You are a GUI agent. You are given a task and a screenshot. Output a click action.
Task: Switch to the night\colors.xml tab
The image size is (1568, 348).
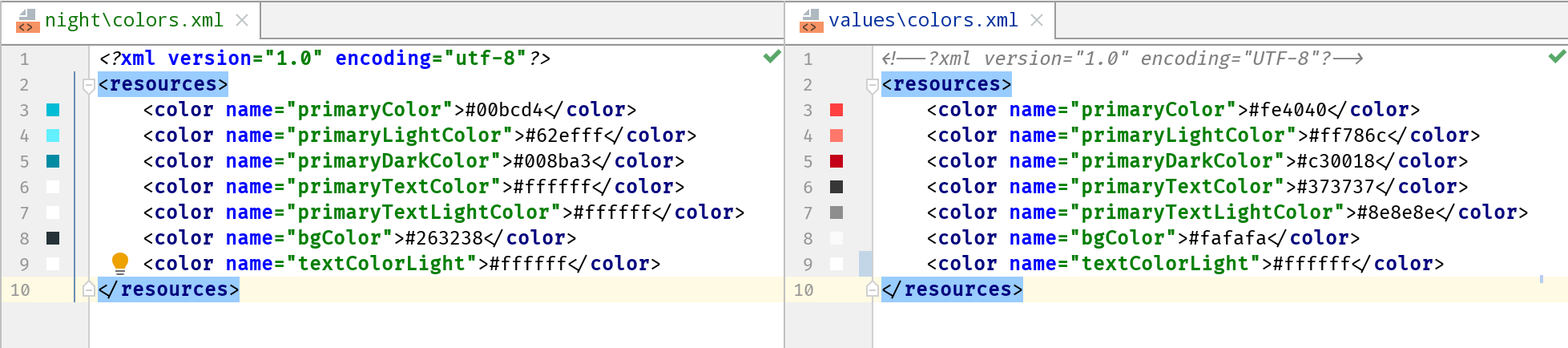click(134, 21)
